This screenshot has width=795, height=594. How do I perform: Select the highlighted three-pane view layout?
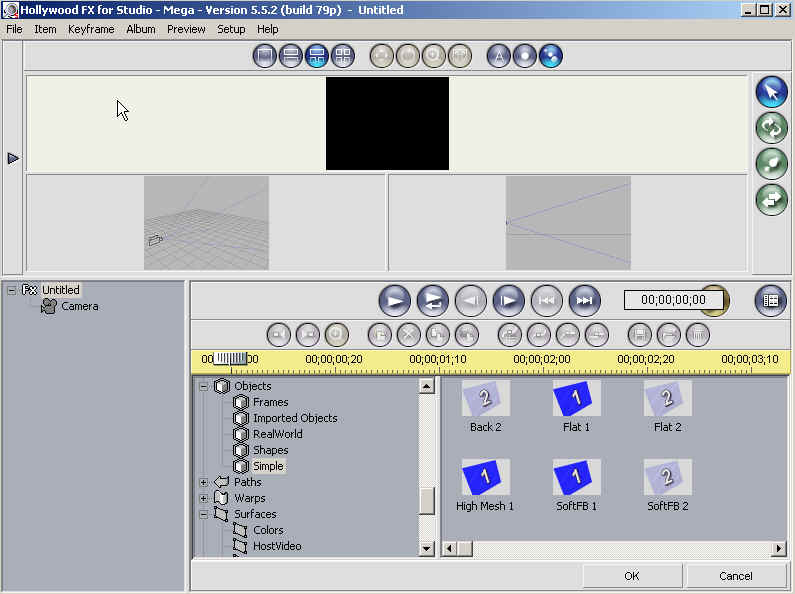click(x=317, y=56)
